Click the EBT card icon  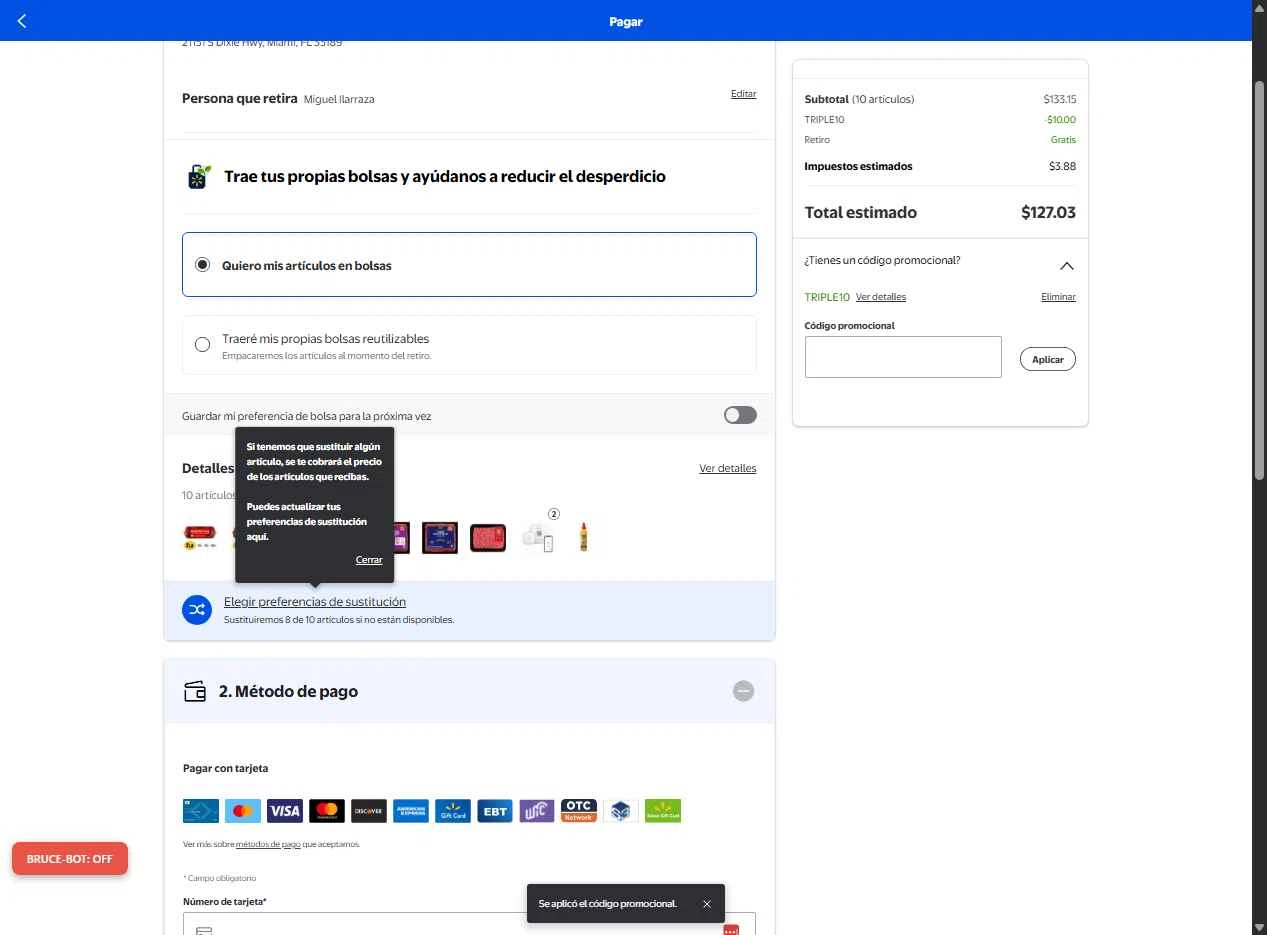(495, 811)
